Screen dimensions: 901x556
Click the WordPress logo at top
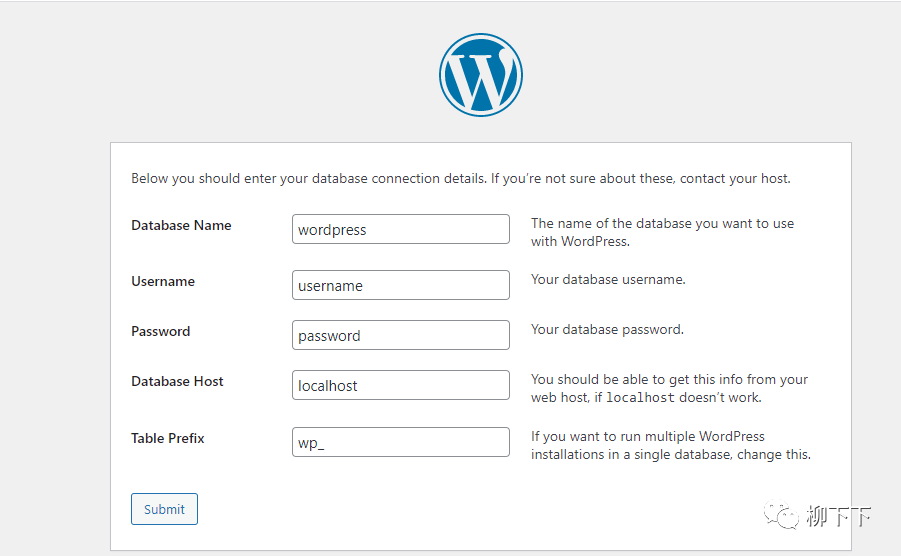pos(480,75)
